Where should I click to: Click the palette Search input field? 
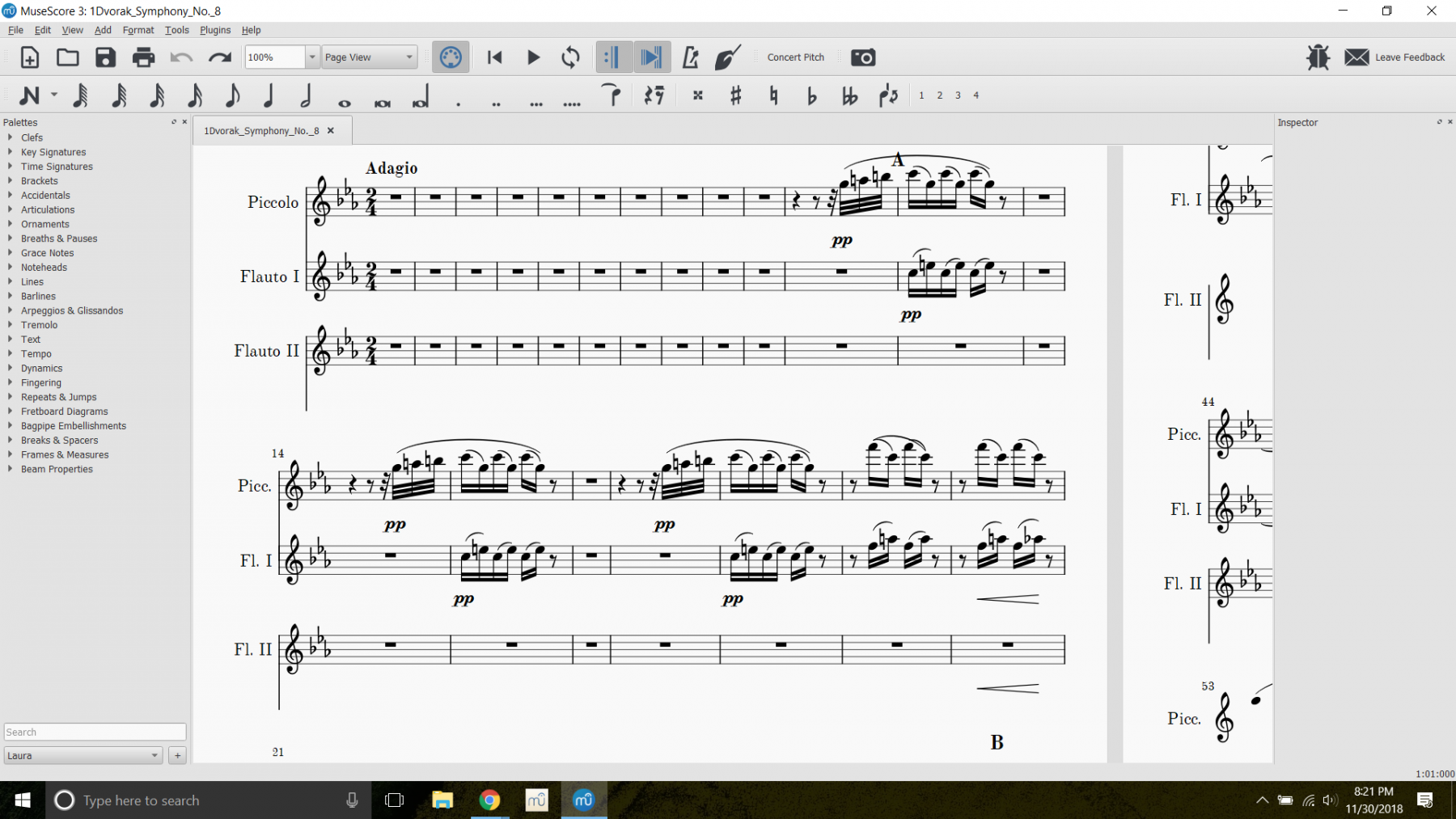pos(95,732)
